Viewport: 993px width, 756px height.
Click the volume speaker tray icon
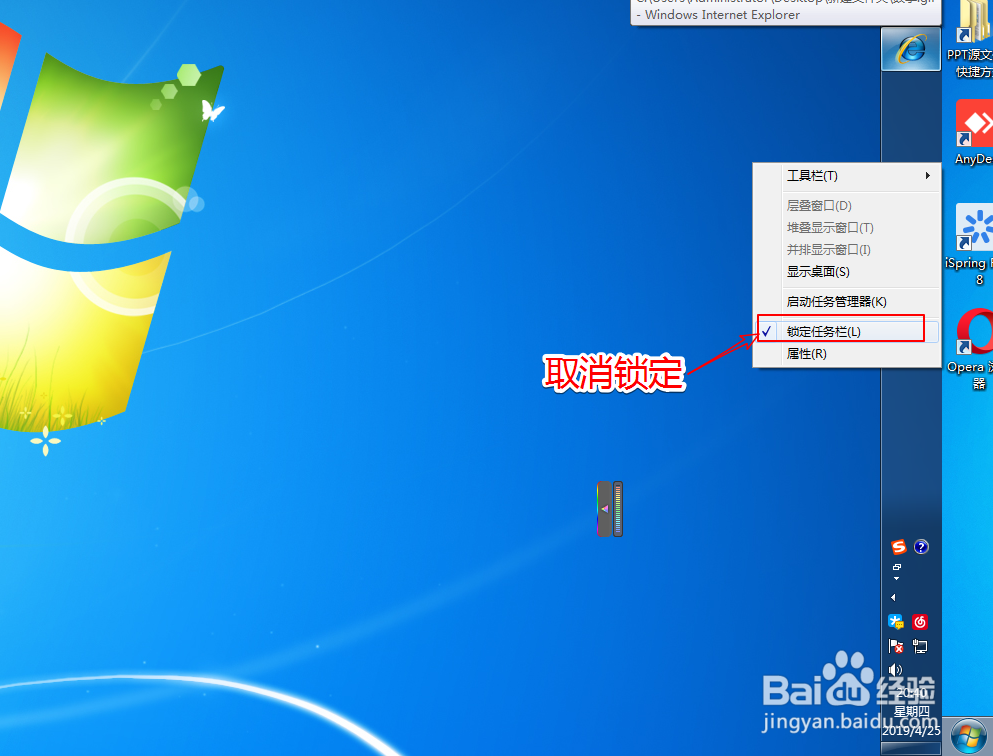(895, 670)
